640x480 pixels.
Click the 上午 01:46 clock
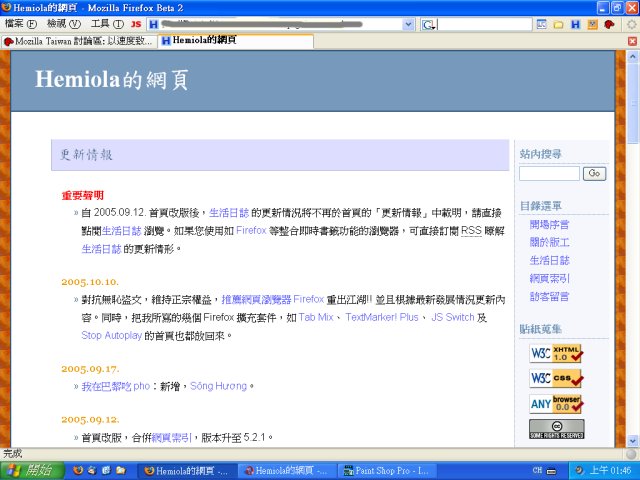coord(610,471)
